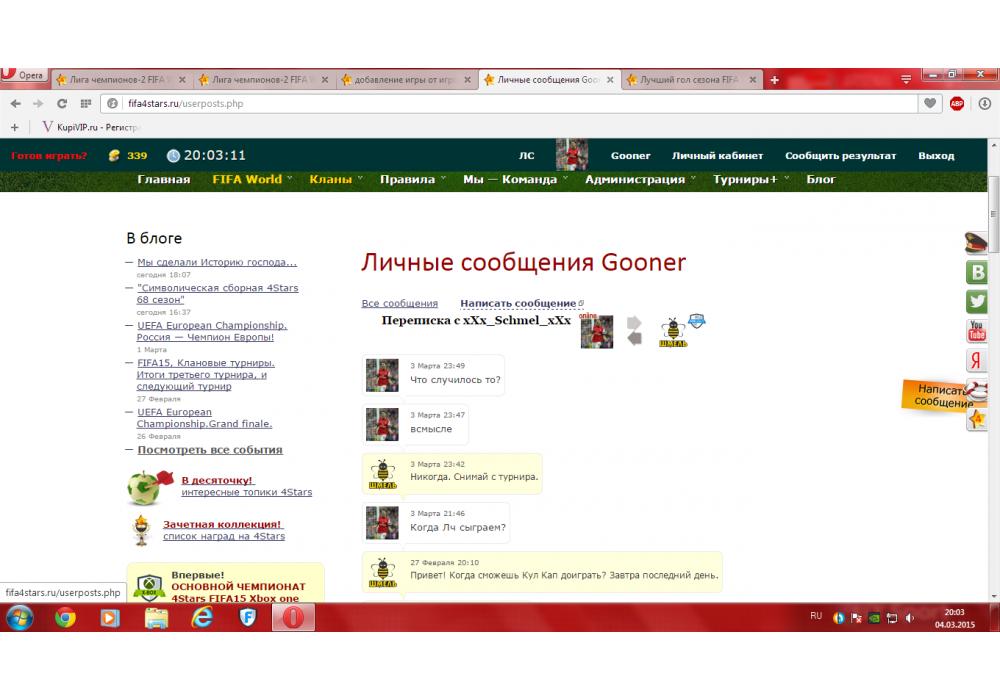
Task: Click the Twitter share icon in sidebar
Action: coord(977,301)
